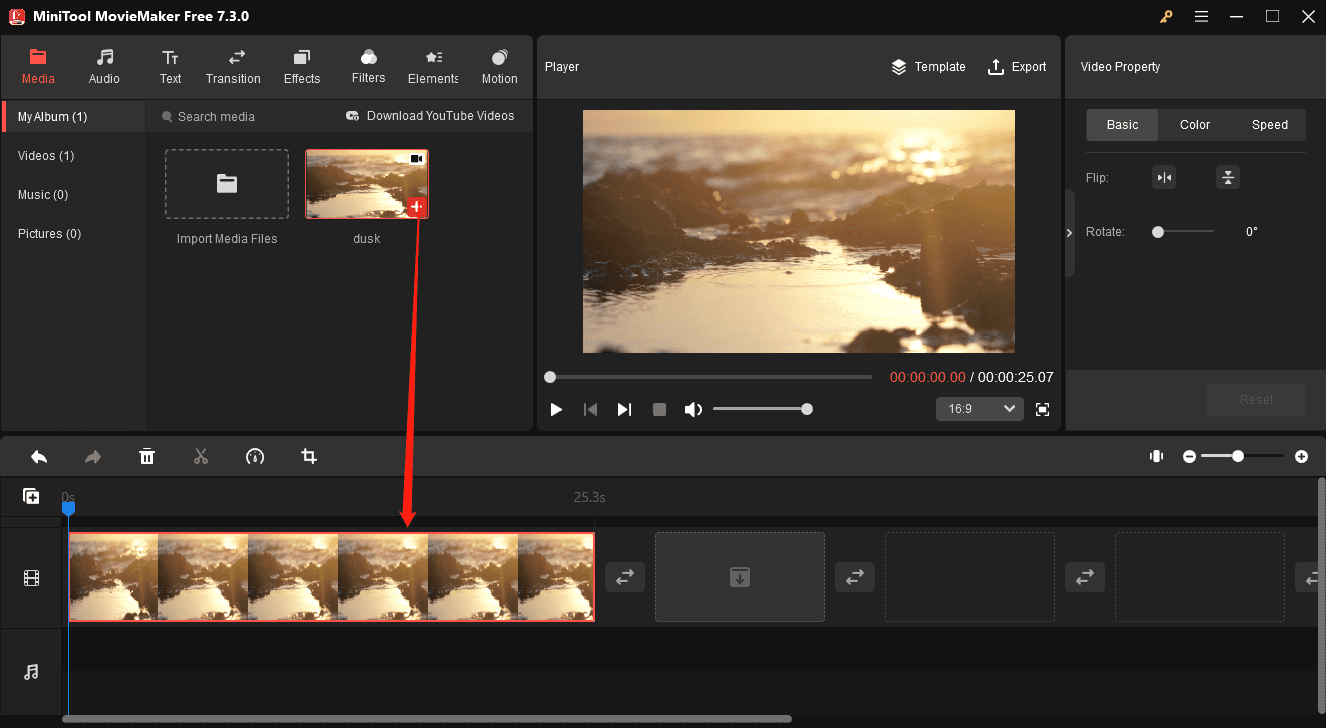Adjust the timeline zoom slider

1242,456
